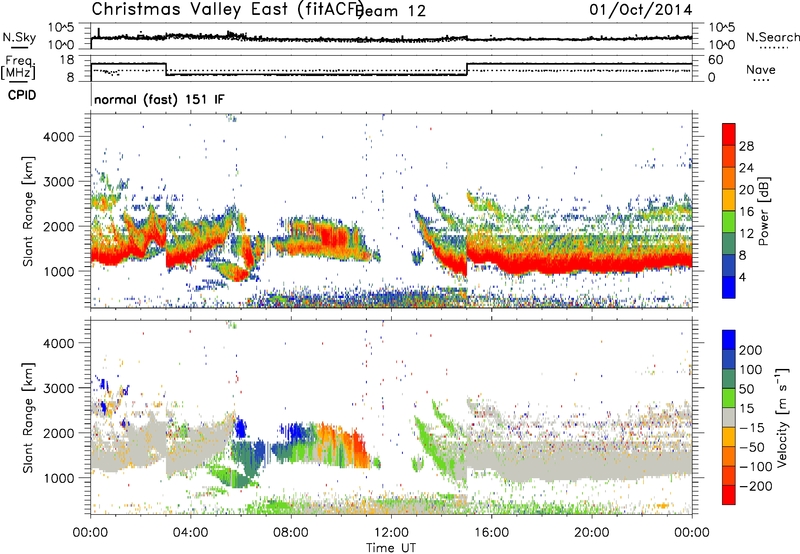This screenshot has height=554, width=800.
Task: Click the 'CPID' label
Action: [22, 95]
